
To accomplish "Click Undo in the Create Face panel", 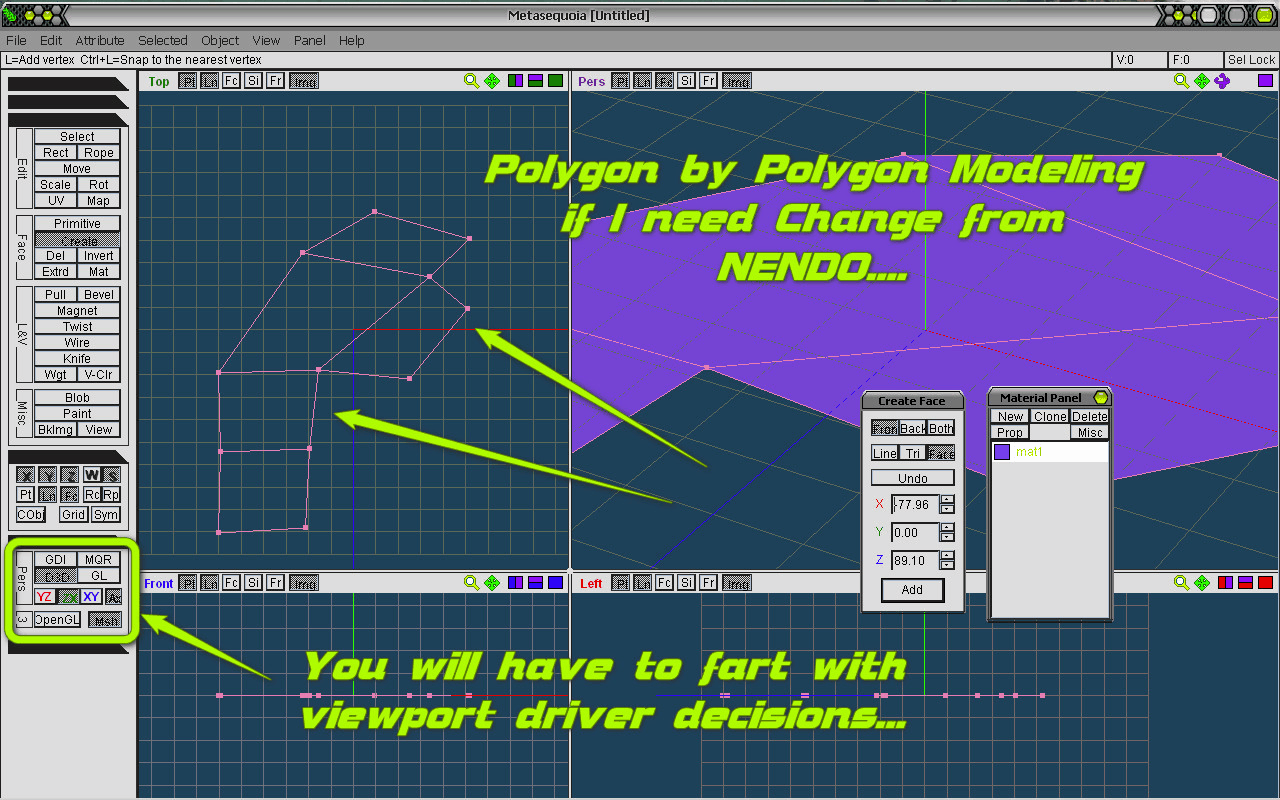I will [x=912, y=478].
